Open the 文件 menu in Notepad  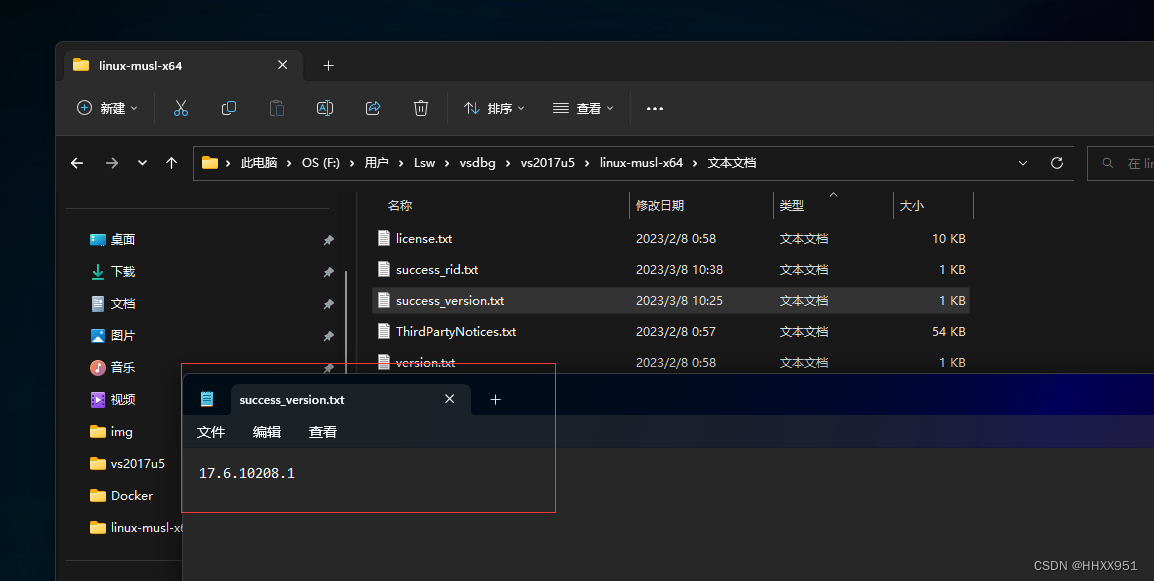[211, 432]
